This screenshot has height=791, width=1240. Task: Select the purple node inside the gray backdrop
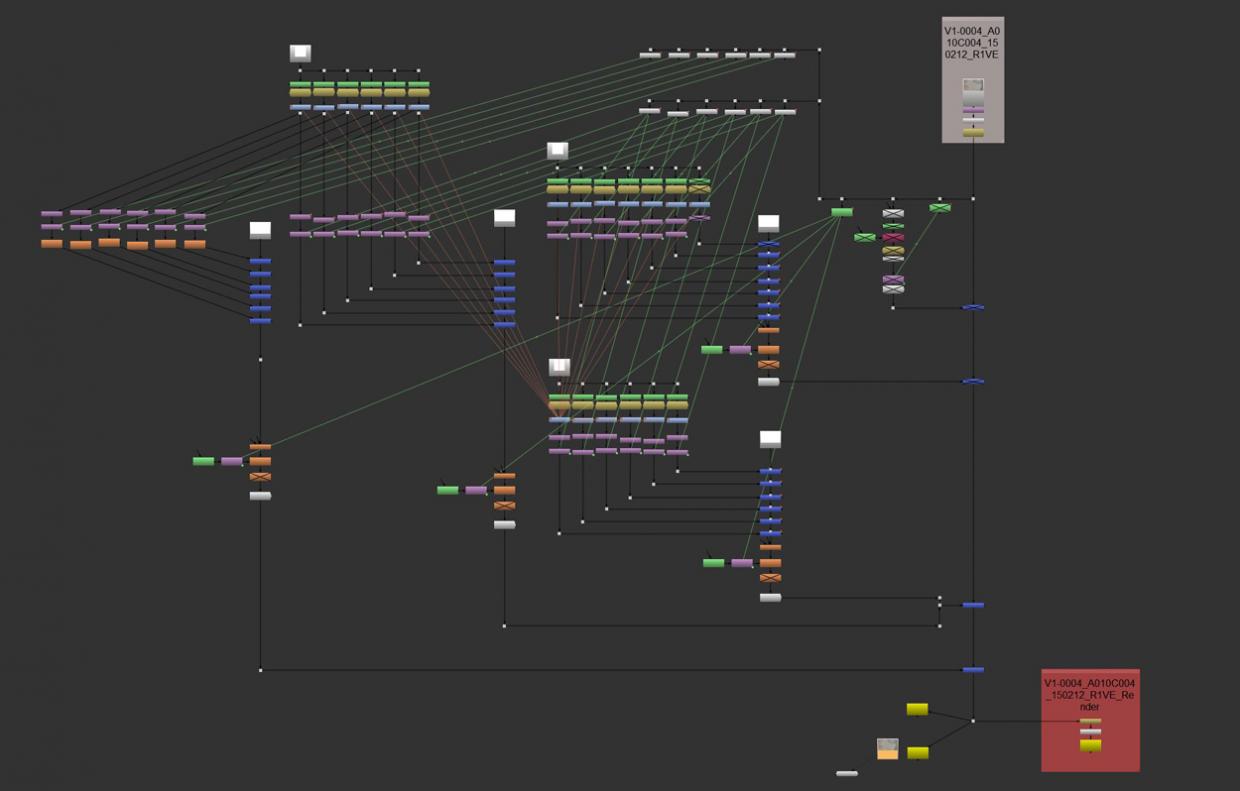click(x=973, y=110)
